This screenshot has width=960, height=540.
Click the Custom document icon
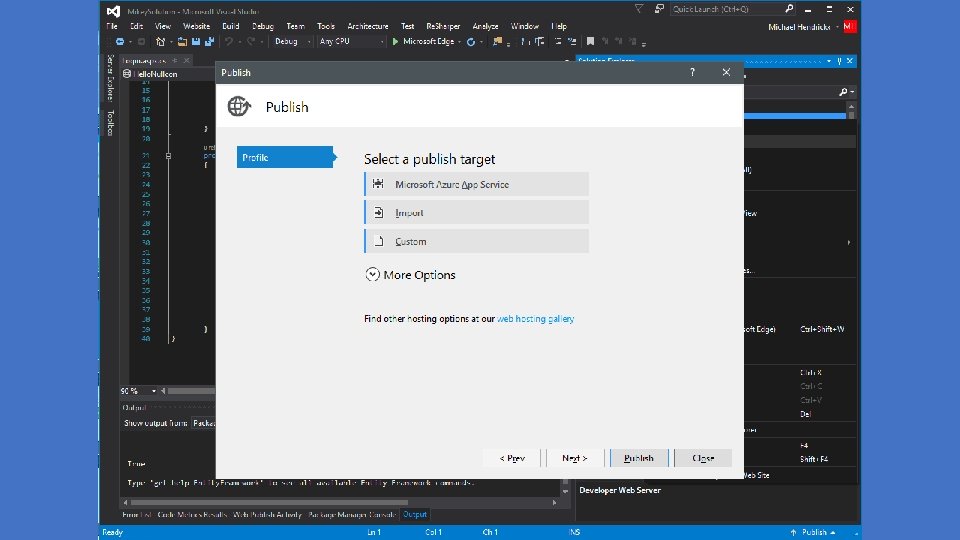tap(379, 241)
